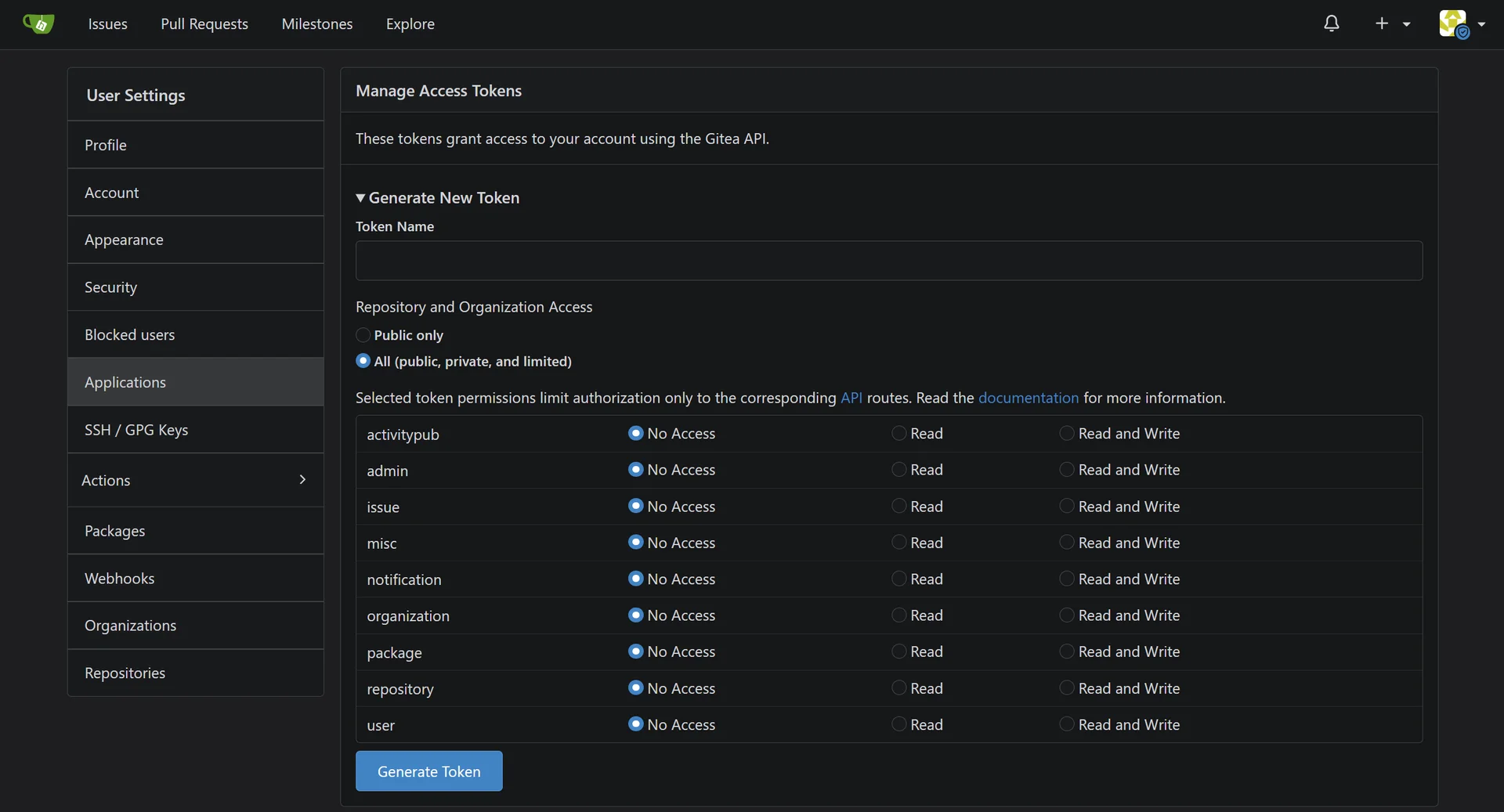Collapse the Generate New Token section
The width and height of the screenshot is (1504, 812).
pyautogui.click(x=437, y=198)
